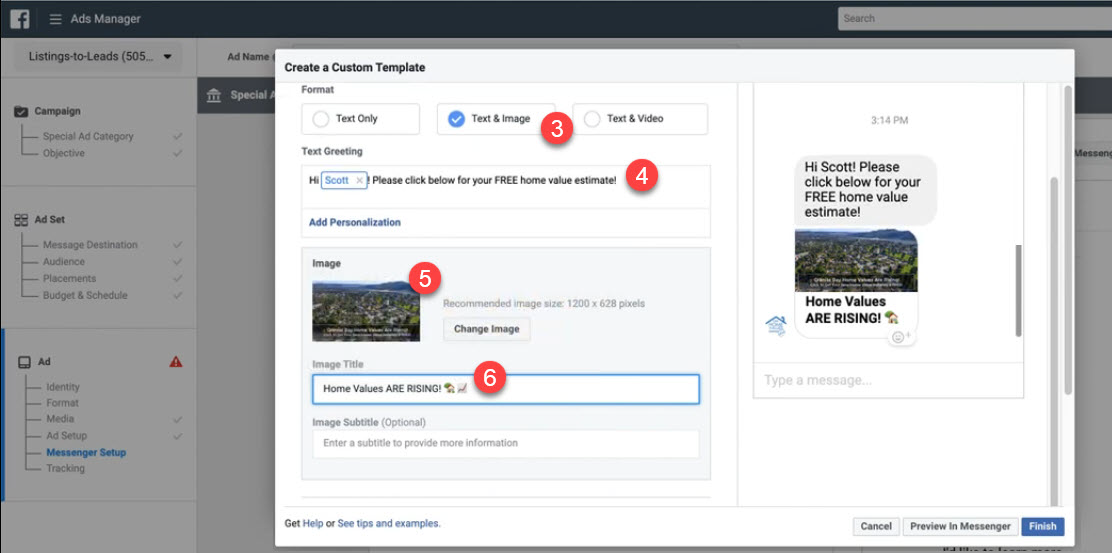Click the Image Subtitle input field
The height and width of the screenshot is (553, 1112).
(505, 443)
